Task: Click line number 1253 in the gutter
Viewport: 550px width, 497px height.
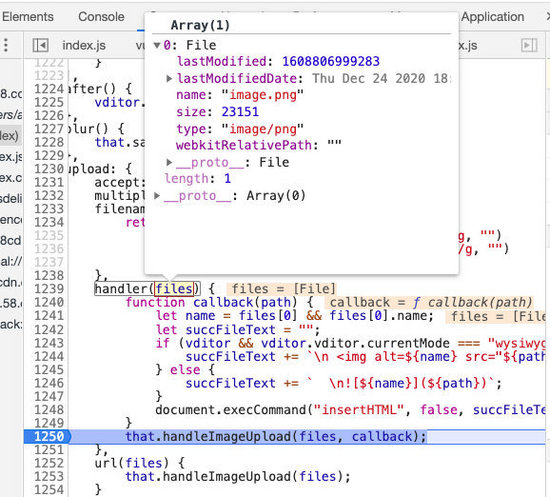Action: pos(49,476)
